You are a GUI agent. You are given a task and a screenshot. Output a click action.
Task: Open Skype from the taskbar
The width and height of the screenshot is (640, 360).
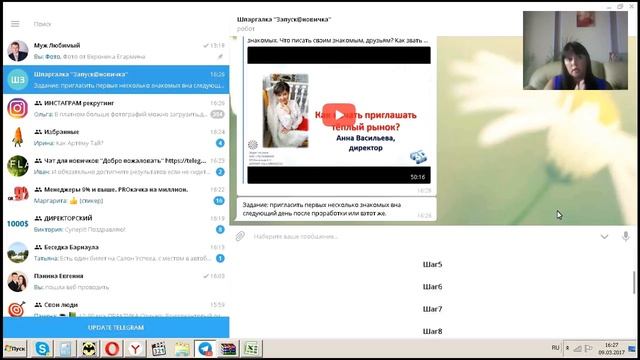(x=42, y=349)
